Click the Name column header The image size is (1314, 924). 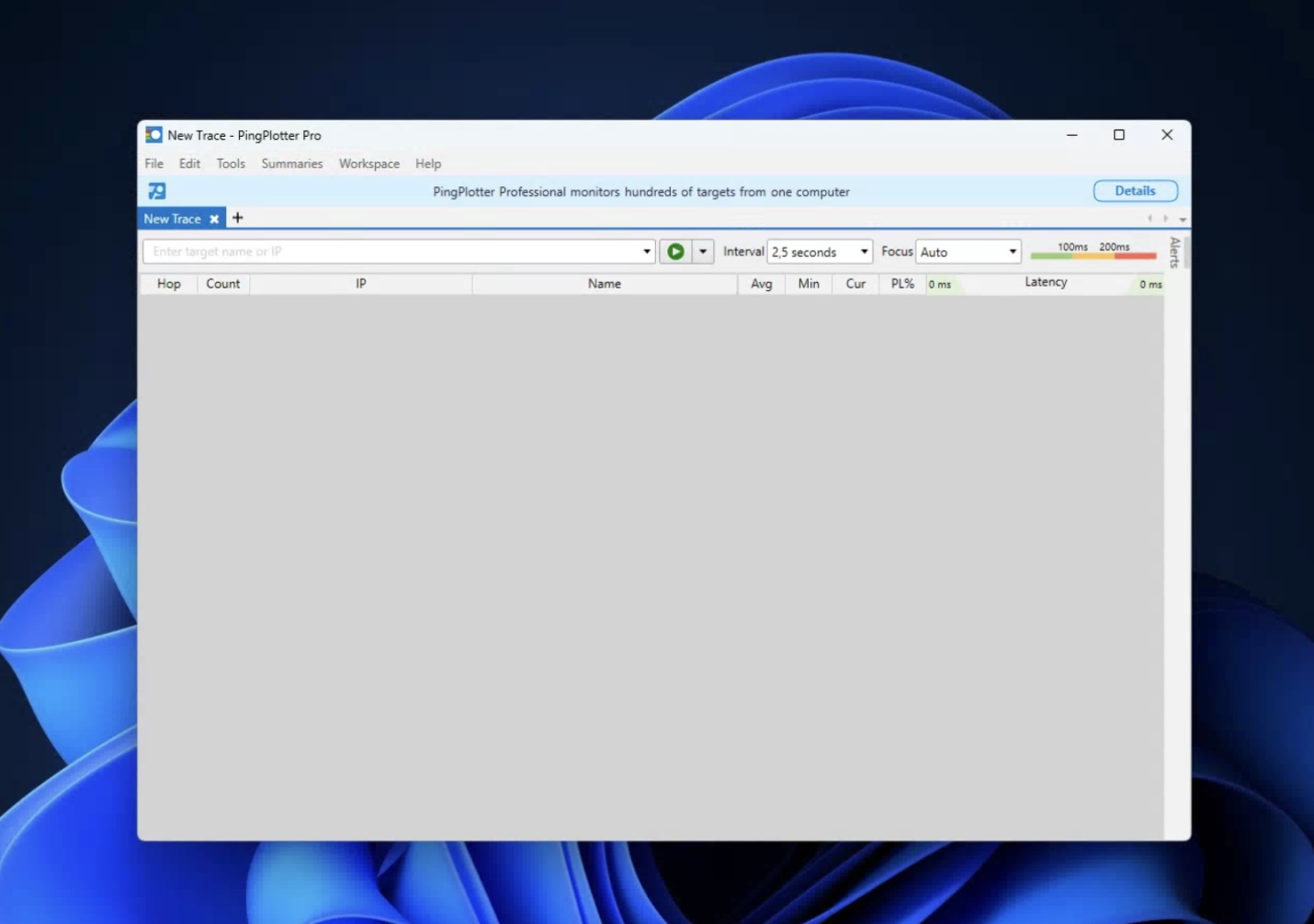coord(605,284)
